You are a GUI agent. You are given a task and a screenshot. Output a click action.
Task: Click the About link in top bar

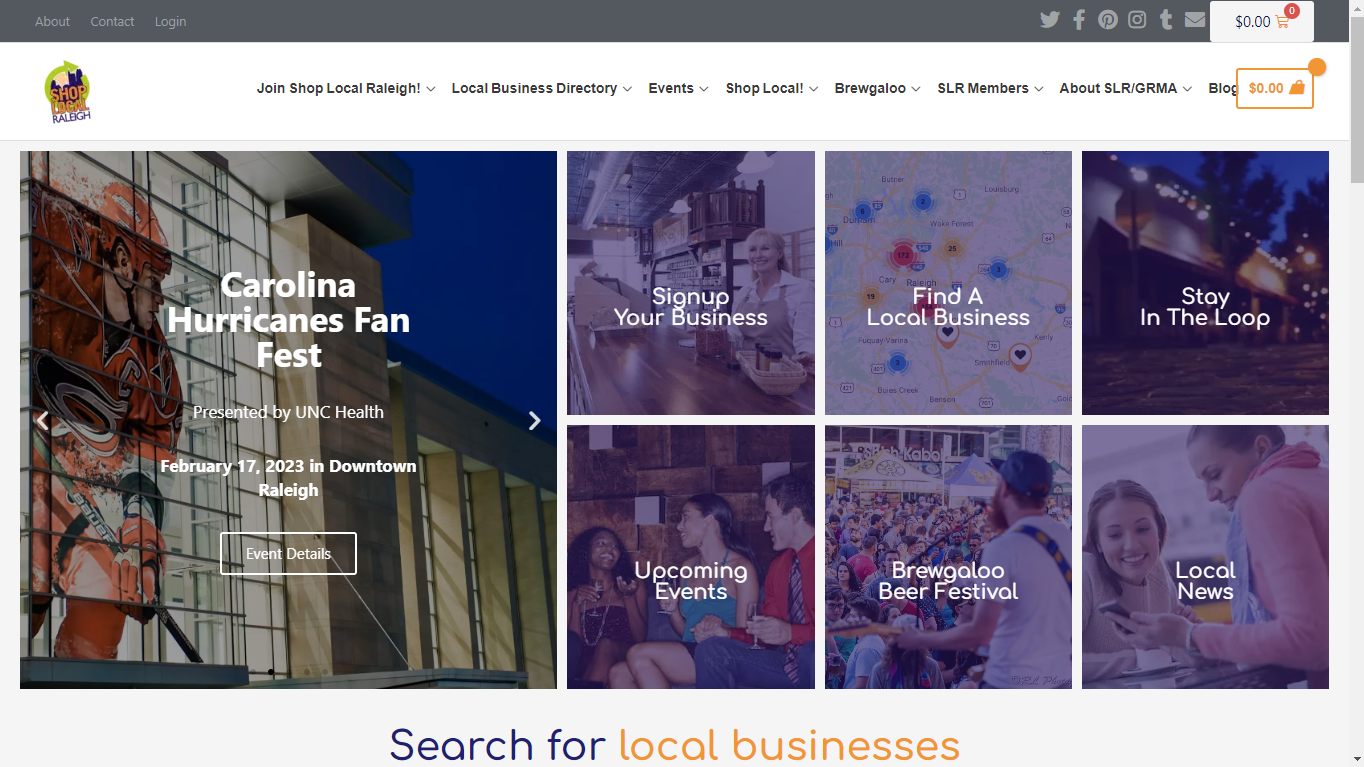pos(52,21)
